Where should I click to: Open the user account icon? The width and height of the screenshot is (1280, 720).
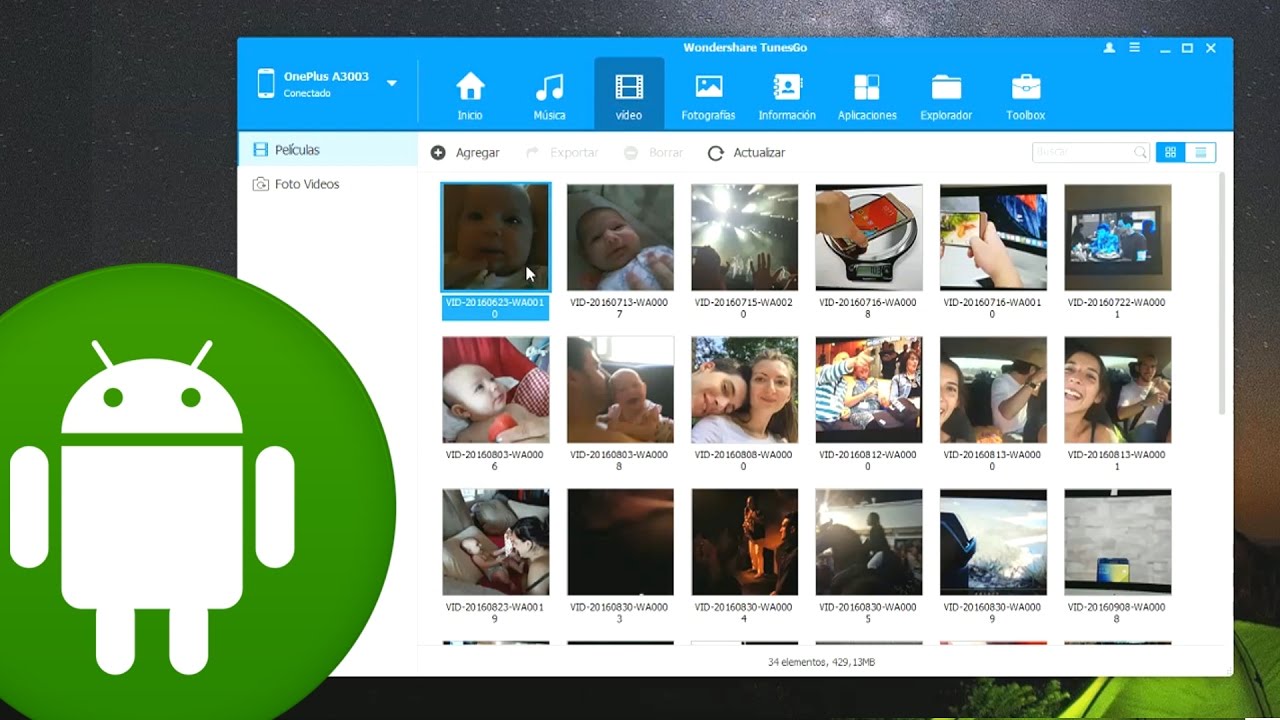click(1109, 48)
